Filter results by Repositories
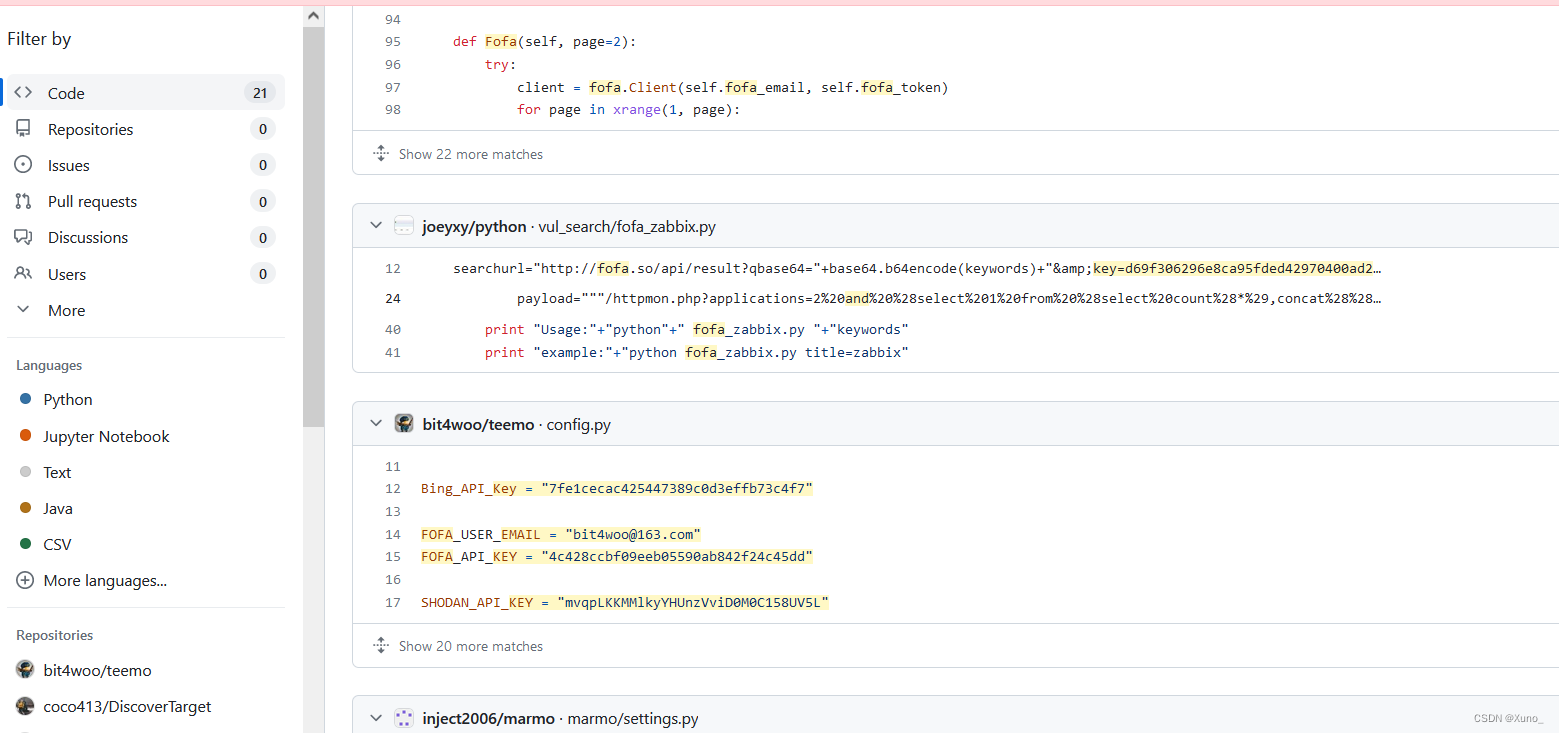Screen dimensions: 1559x733 (146, 129)
